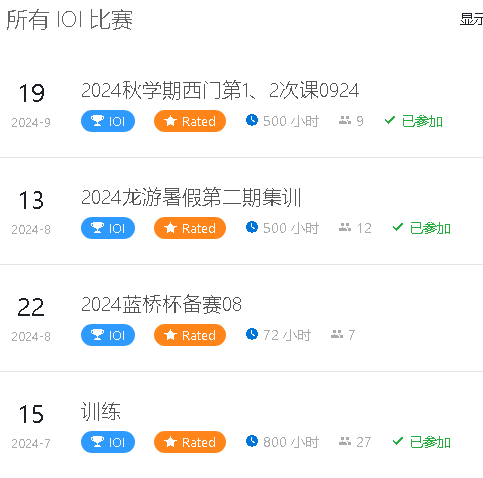The width and height of the screenshot is (483, 478).
Task: Click the clock icon beside 800 小时
Action: (x=252, y=441)
